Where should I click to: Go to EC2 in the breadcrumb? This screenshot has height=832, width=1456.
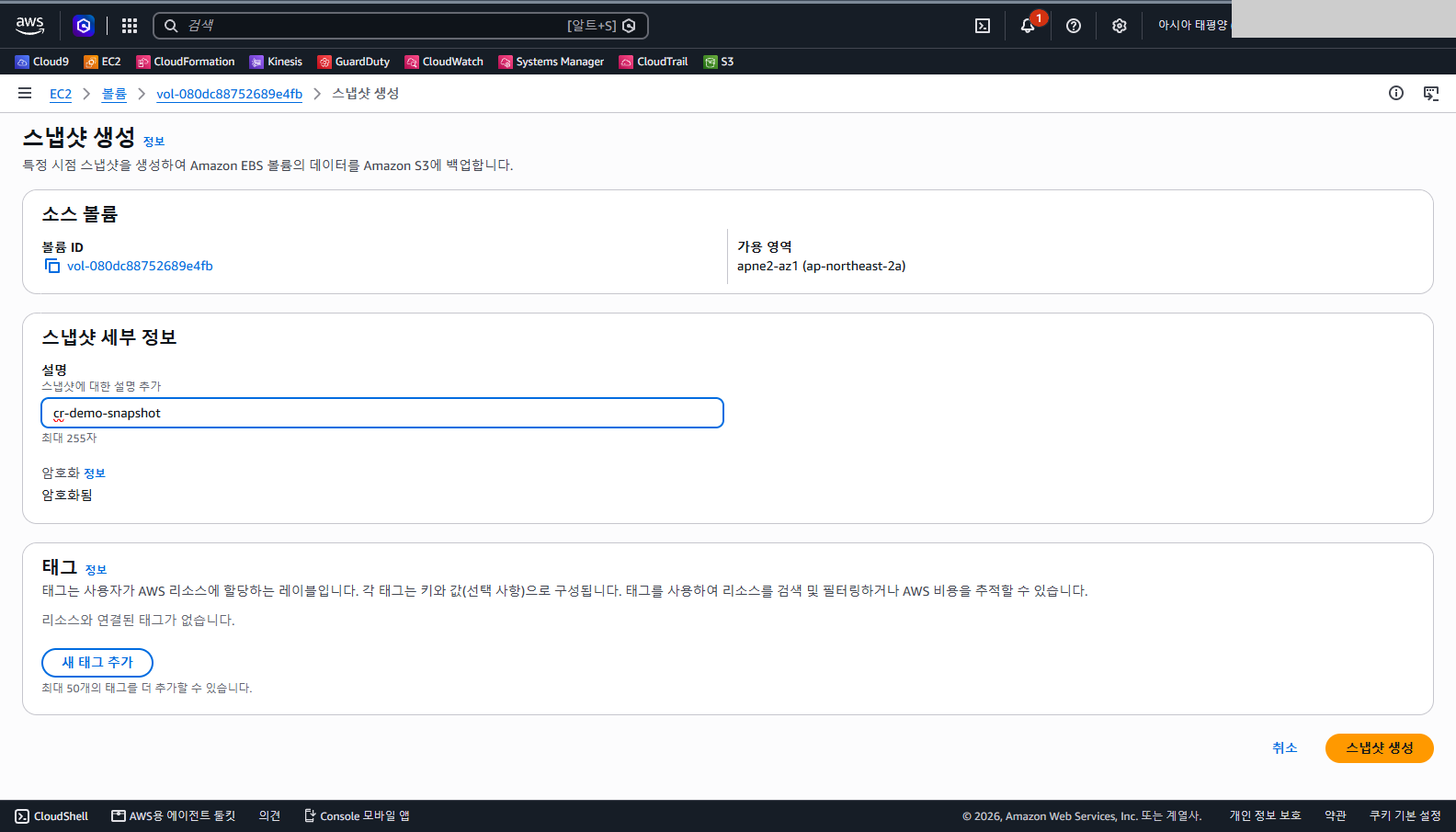tap(61, 94)
